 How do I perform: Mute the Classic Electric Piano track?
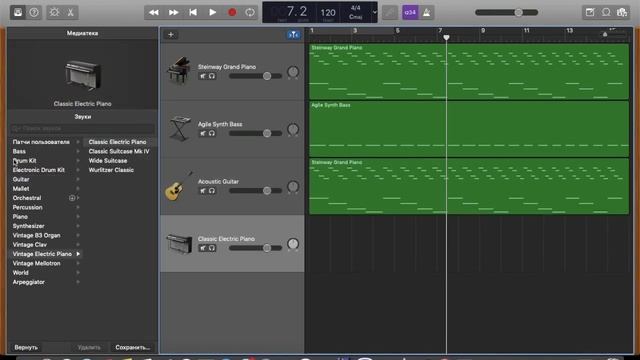pos(203,248)
